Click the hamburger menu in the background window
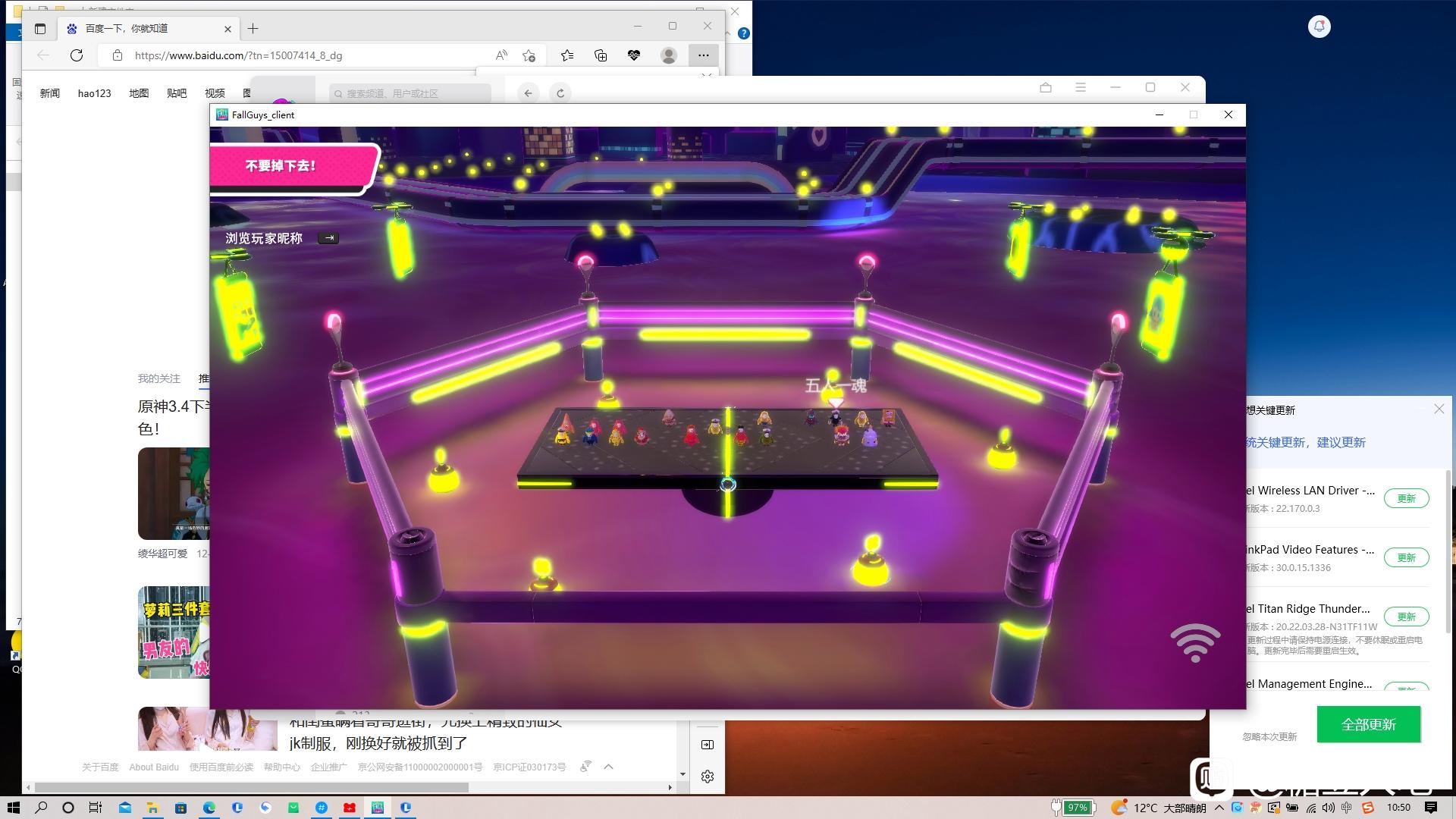Screen dimensions: 1456x819 click(1081, 88)
